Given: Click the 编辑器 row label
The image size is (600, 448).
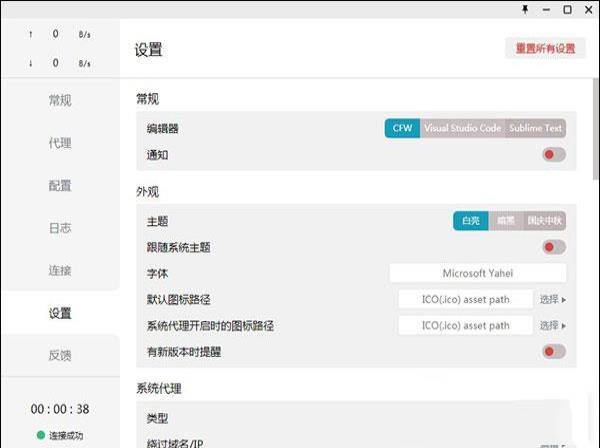Looking at the screenshot, I should tap(163, 129).
